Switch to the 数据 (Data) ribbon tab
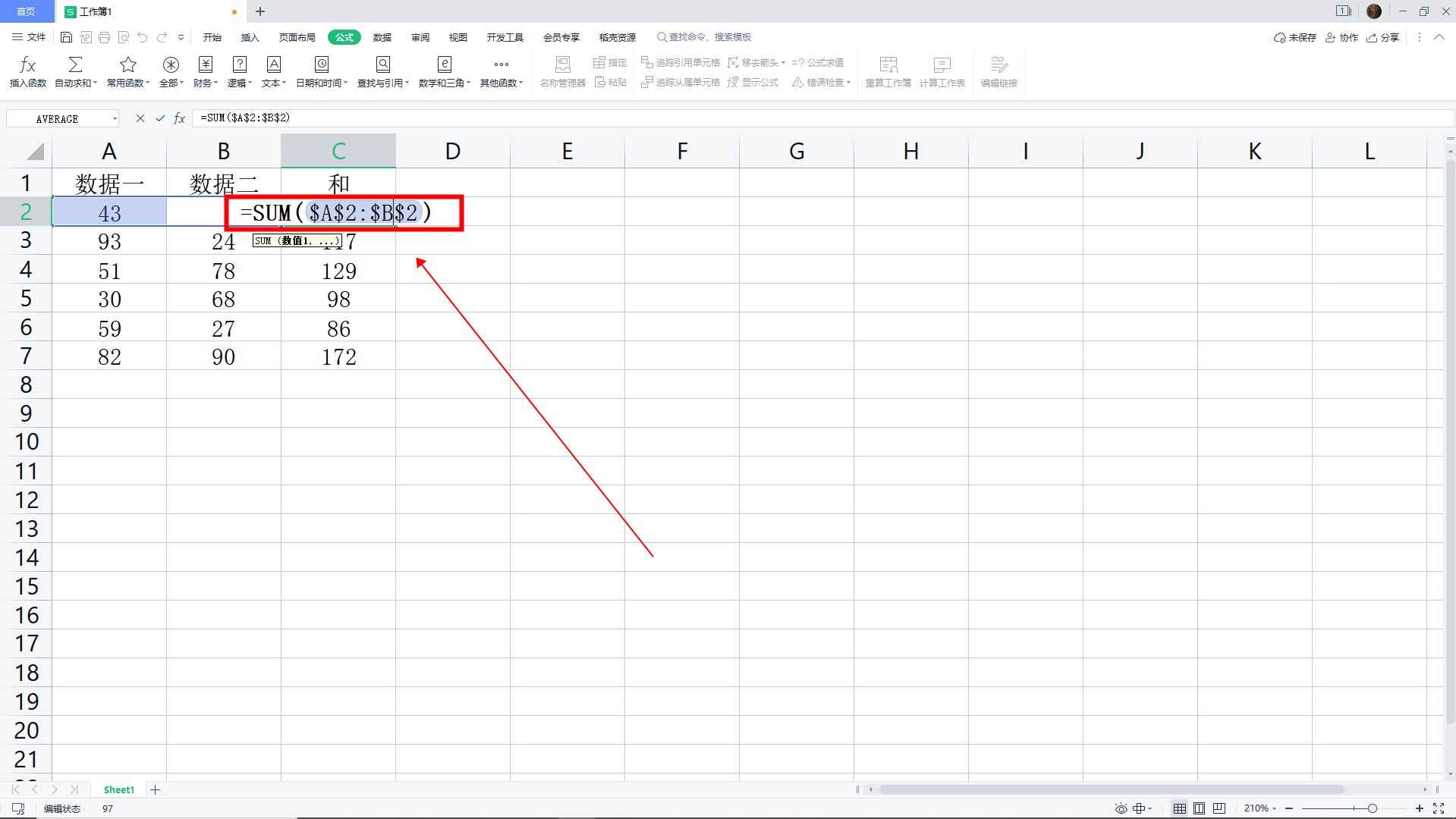This screenshot has width=1456, height=819. (382, 37)
